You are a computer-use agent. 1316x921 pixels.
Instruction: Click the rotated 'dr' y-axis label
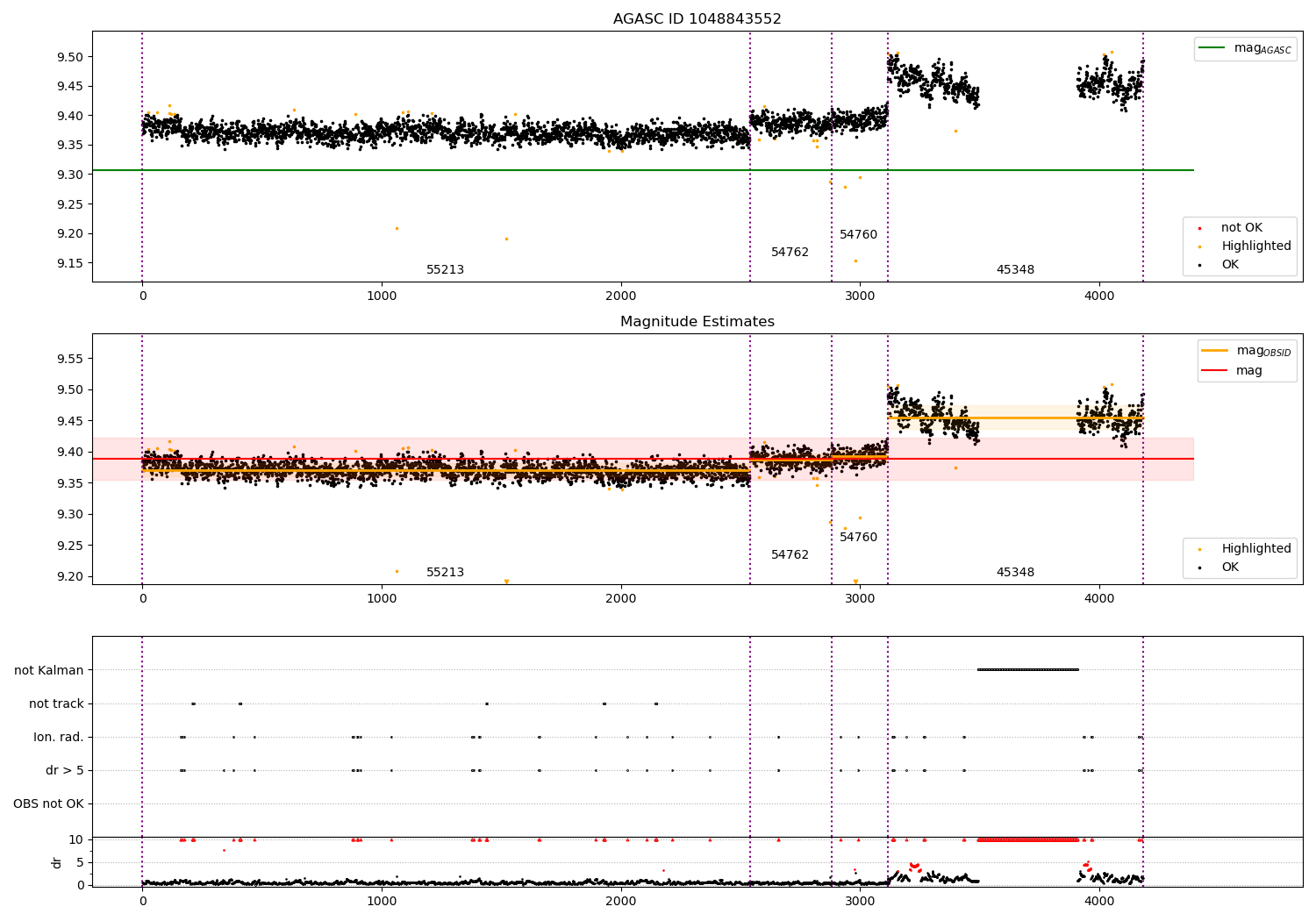tap(57, 862)
